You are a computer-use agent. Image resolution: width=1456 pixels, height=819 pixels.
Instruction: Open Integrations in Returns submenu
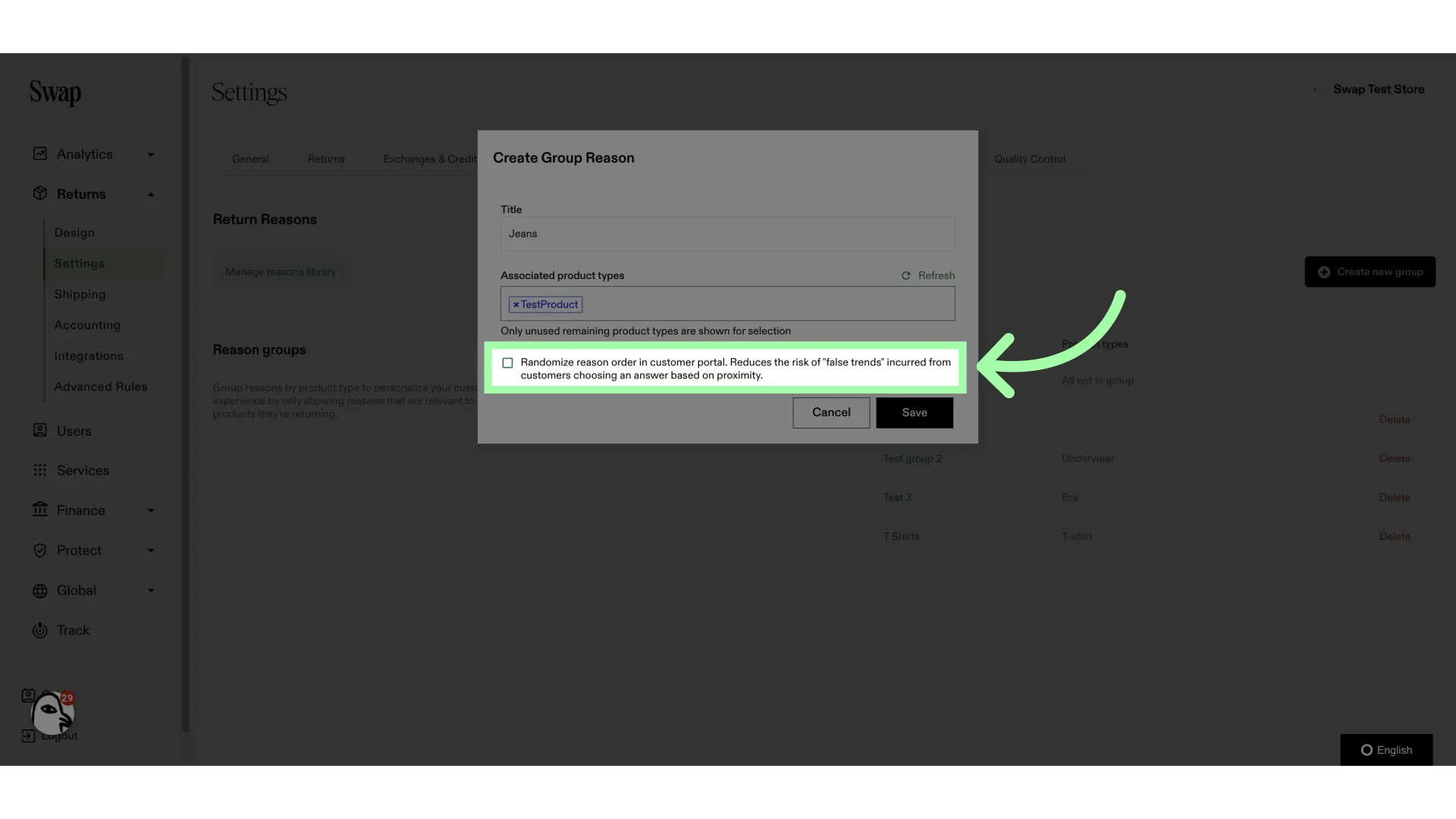point(89,356)
